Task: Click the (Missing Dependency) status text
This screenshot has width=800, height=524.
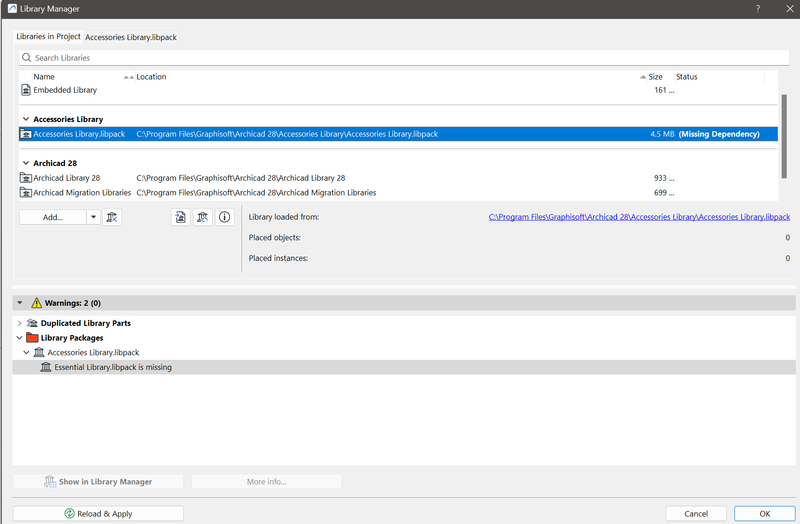Action: (719, 134)
